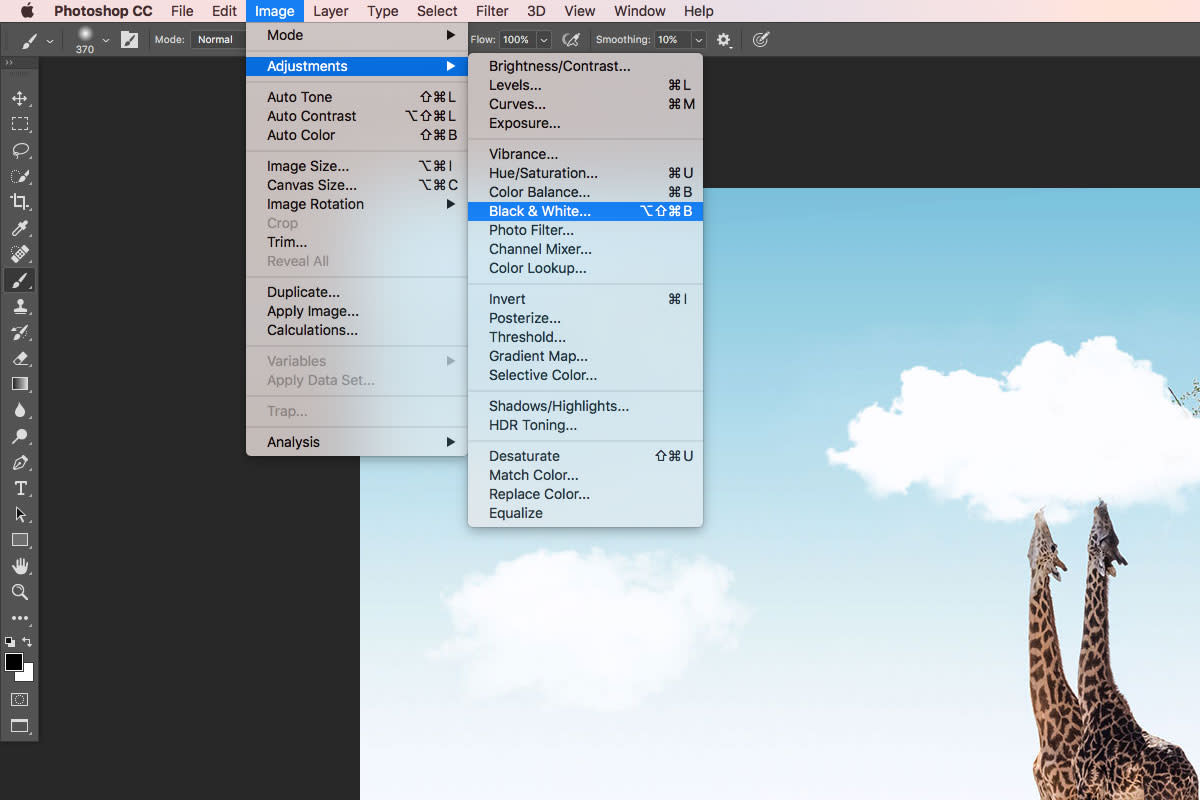
Task: Choose Black & White adjustment
Action: coord(585,211)
